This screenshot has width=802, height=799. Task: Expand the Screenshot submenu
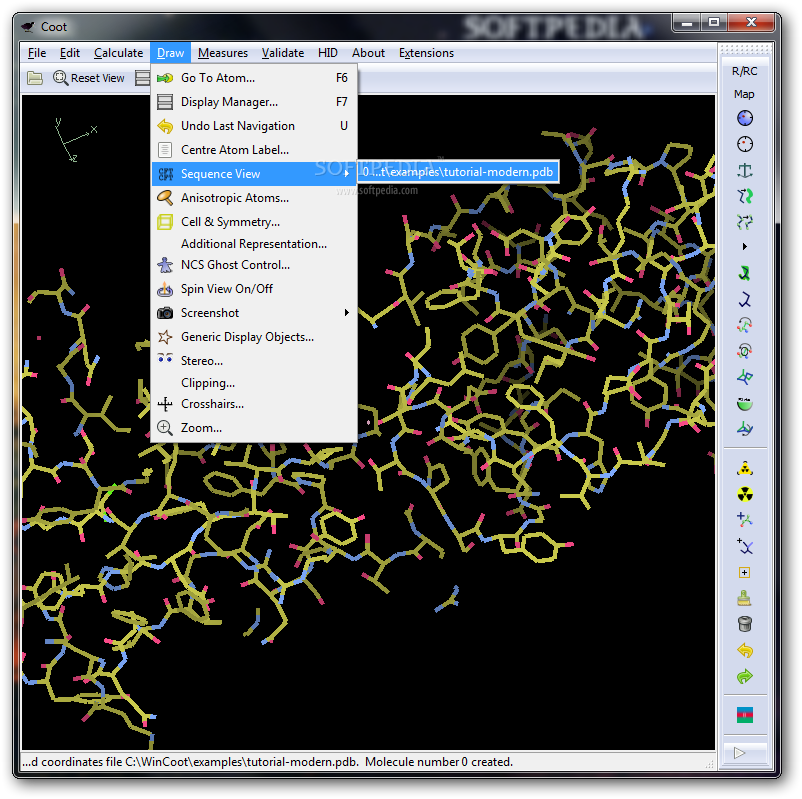(x=254, y=313)
